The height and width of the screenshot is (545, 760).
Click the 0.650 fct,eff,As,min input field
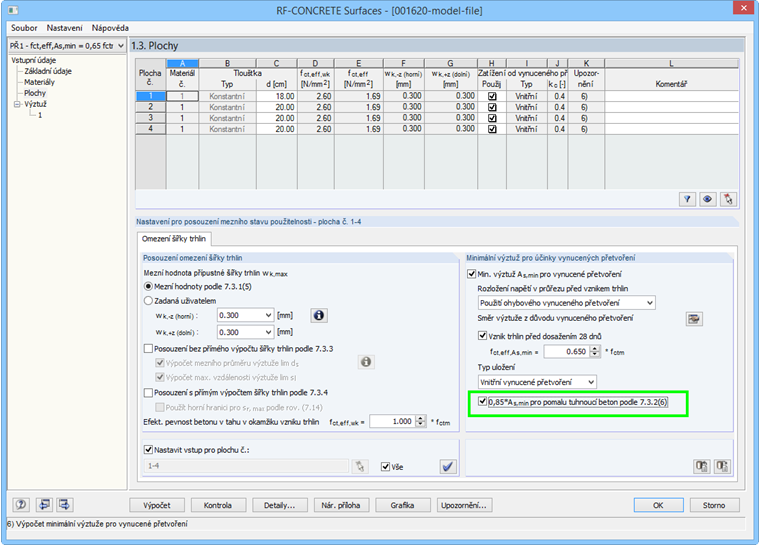566,352
